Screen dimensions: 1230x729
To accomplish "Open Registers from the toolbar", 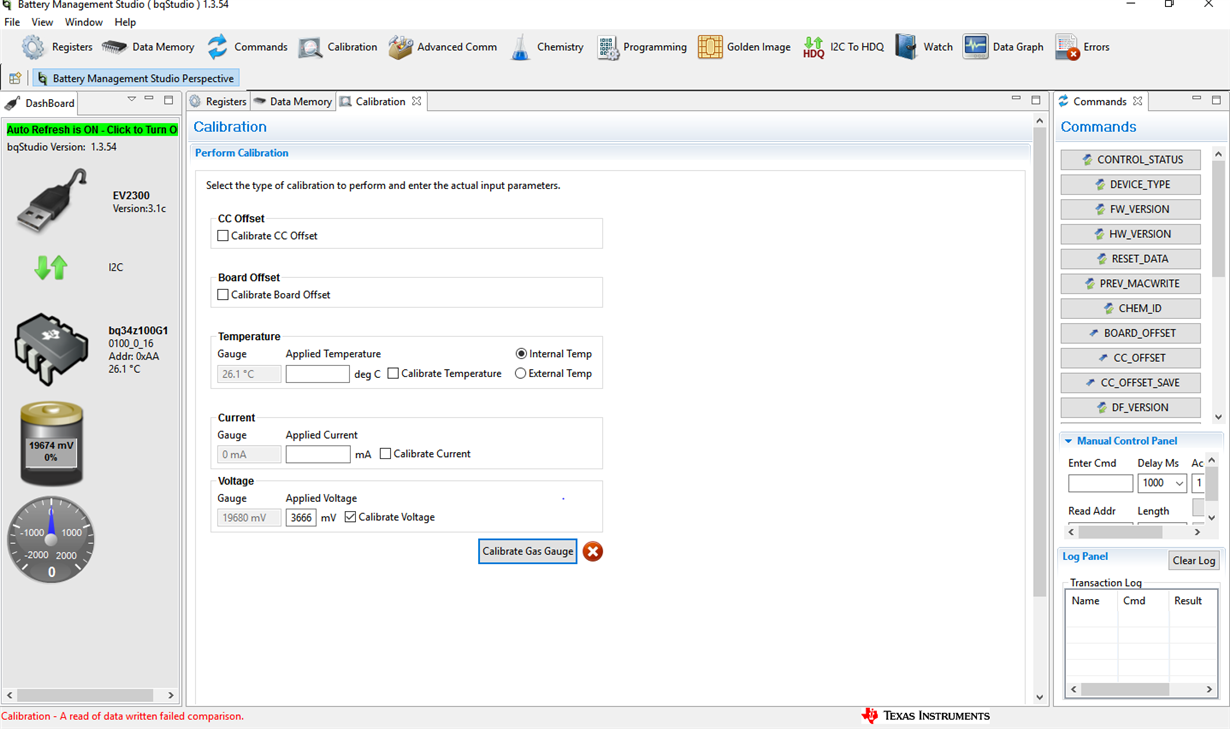I will pos(57,47).
